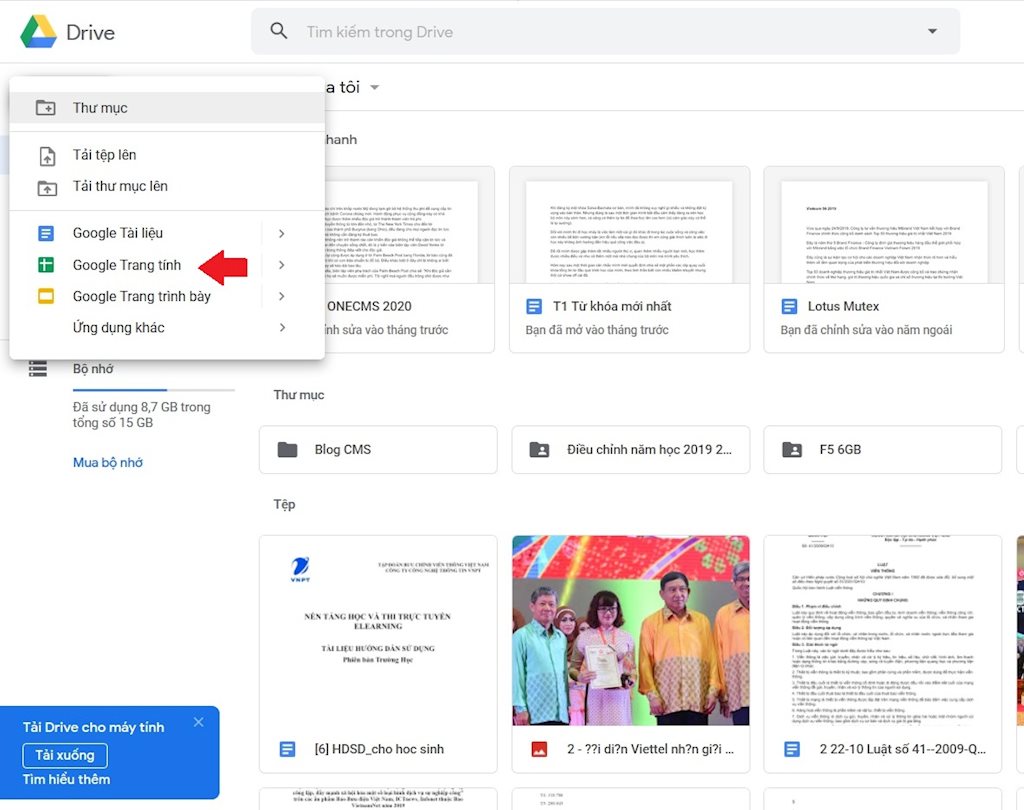Screen dimensions: 1024x810
Task: Click the new folder icon beside Thư mục
Action: [45, 107]
